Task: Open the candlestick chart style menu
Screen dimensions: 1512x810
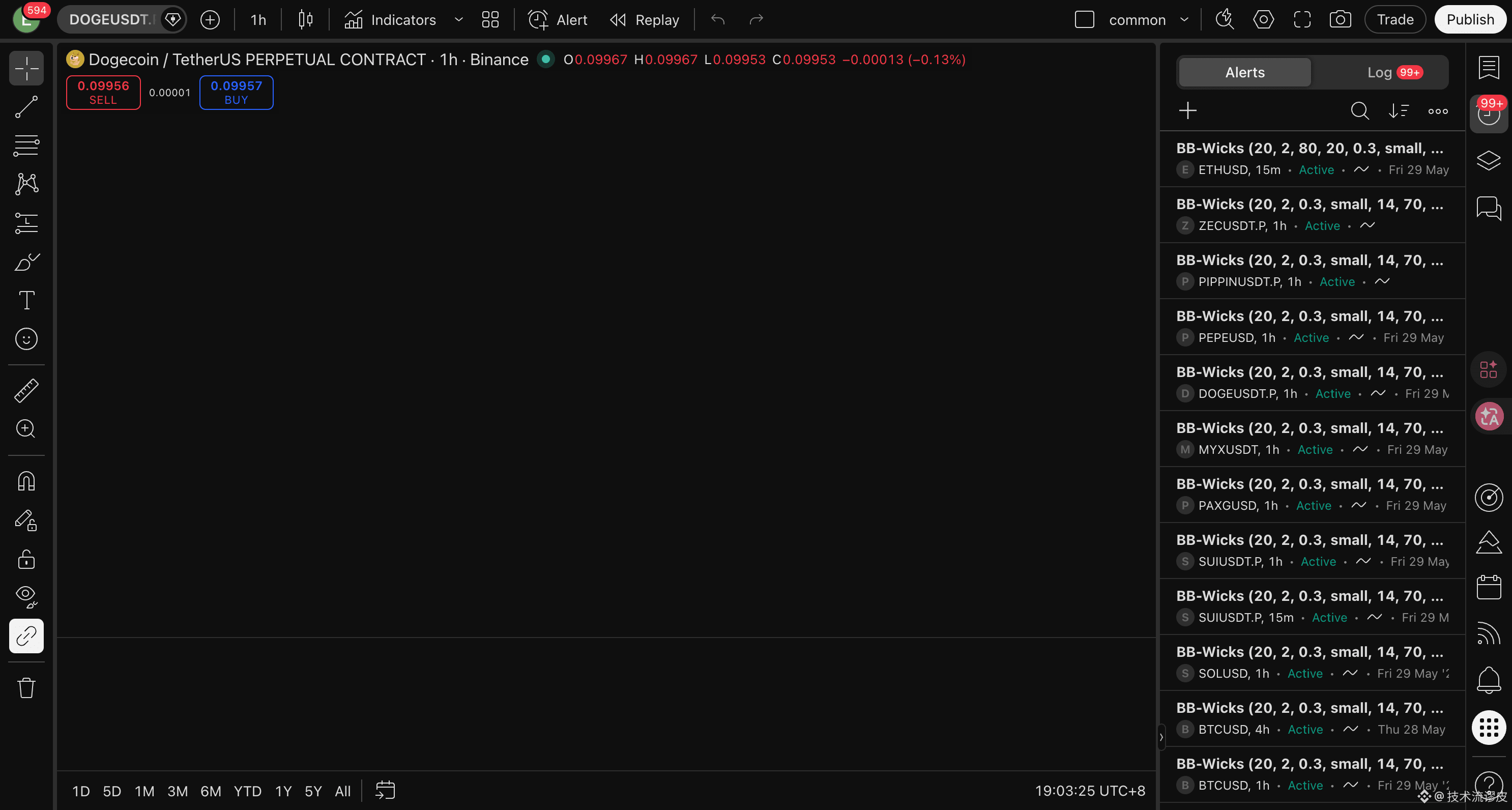Action: point(305,19)
